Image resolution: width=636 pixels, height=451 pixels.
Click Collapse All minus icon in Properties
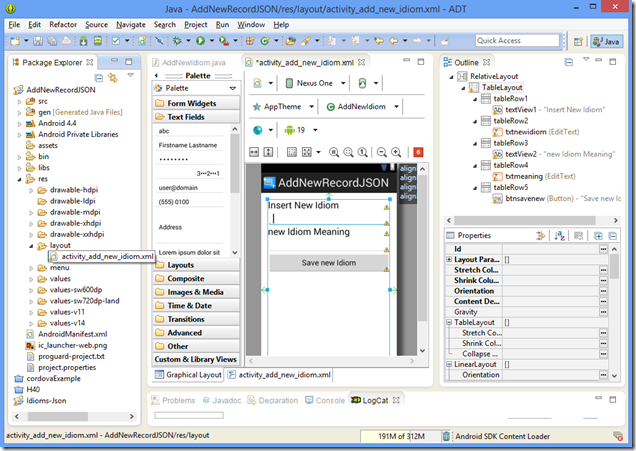613,236
